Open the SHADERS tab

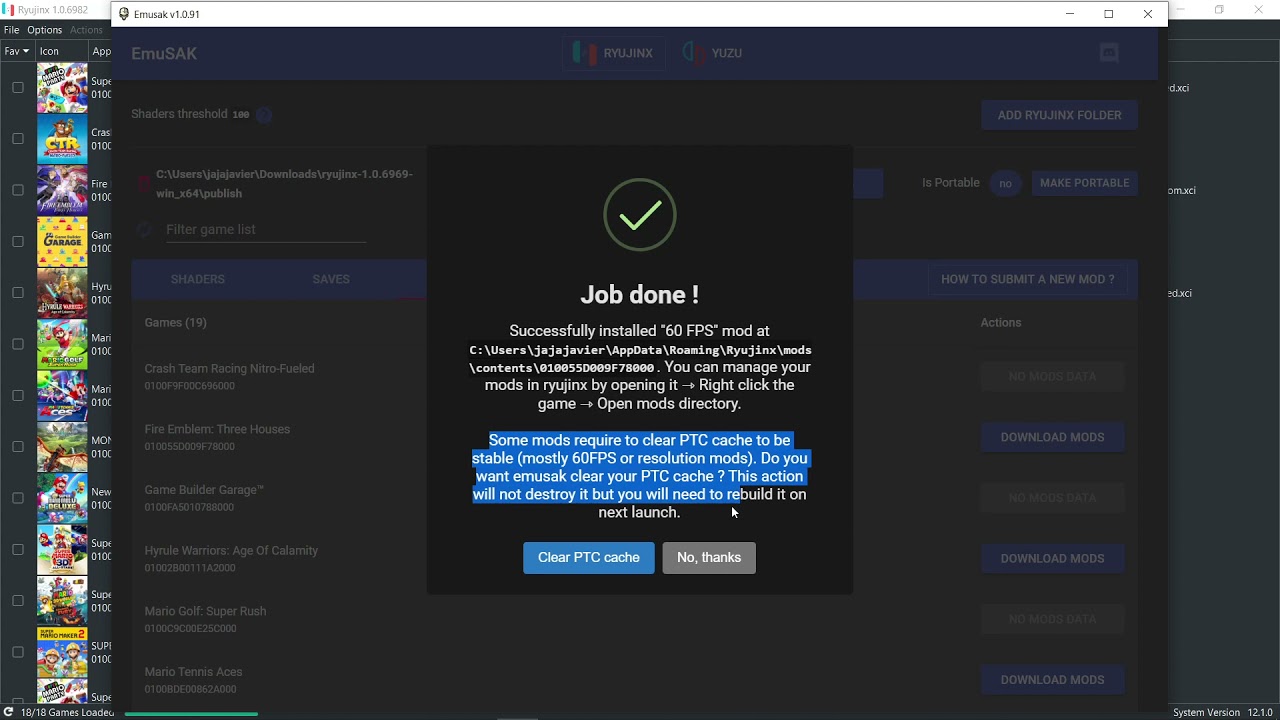pyautogui.click(x=198, y=279)
